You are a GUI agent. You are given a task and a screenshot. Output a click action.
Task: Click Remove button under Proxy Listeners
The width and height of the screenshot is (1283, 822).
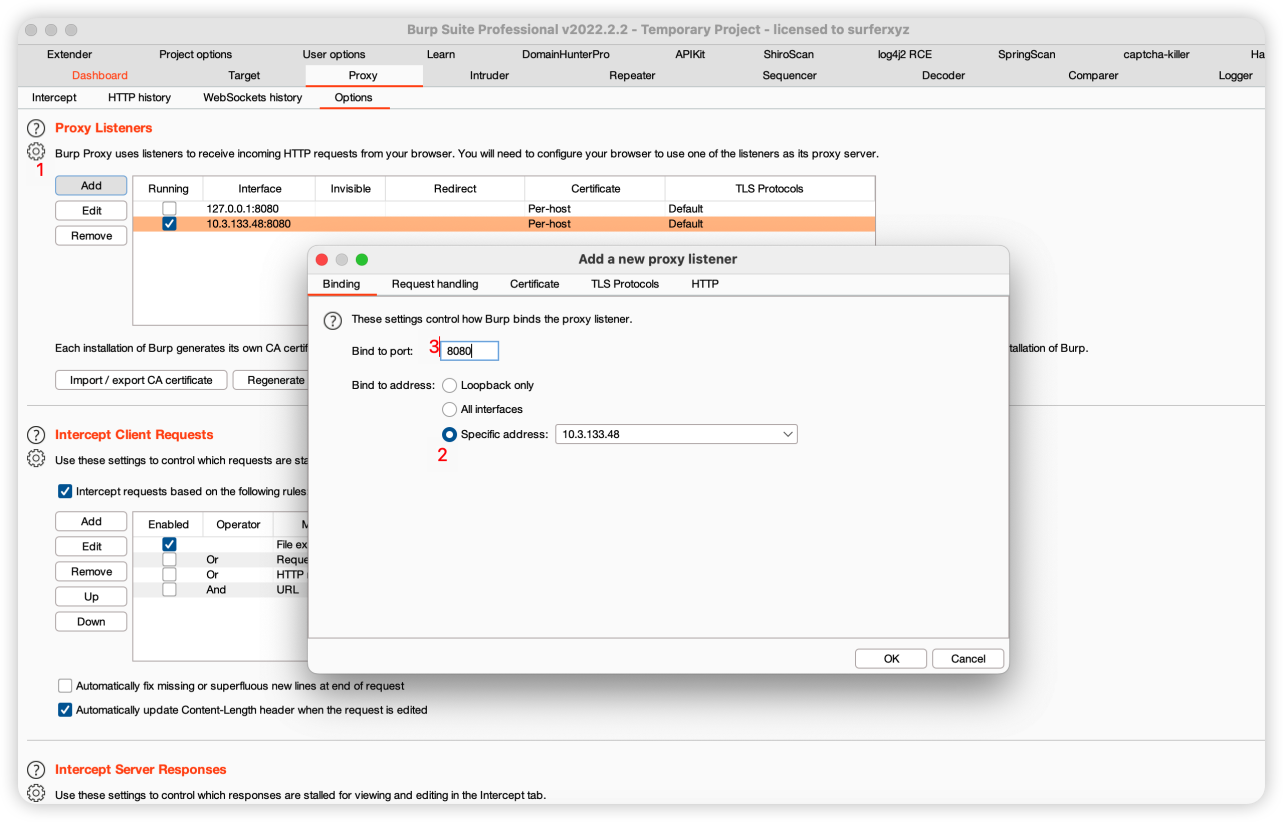91,236
